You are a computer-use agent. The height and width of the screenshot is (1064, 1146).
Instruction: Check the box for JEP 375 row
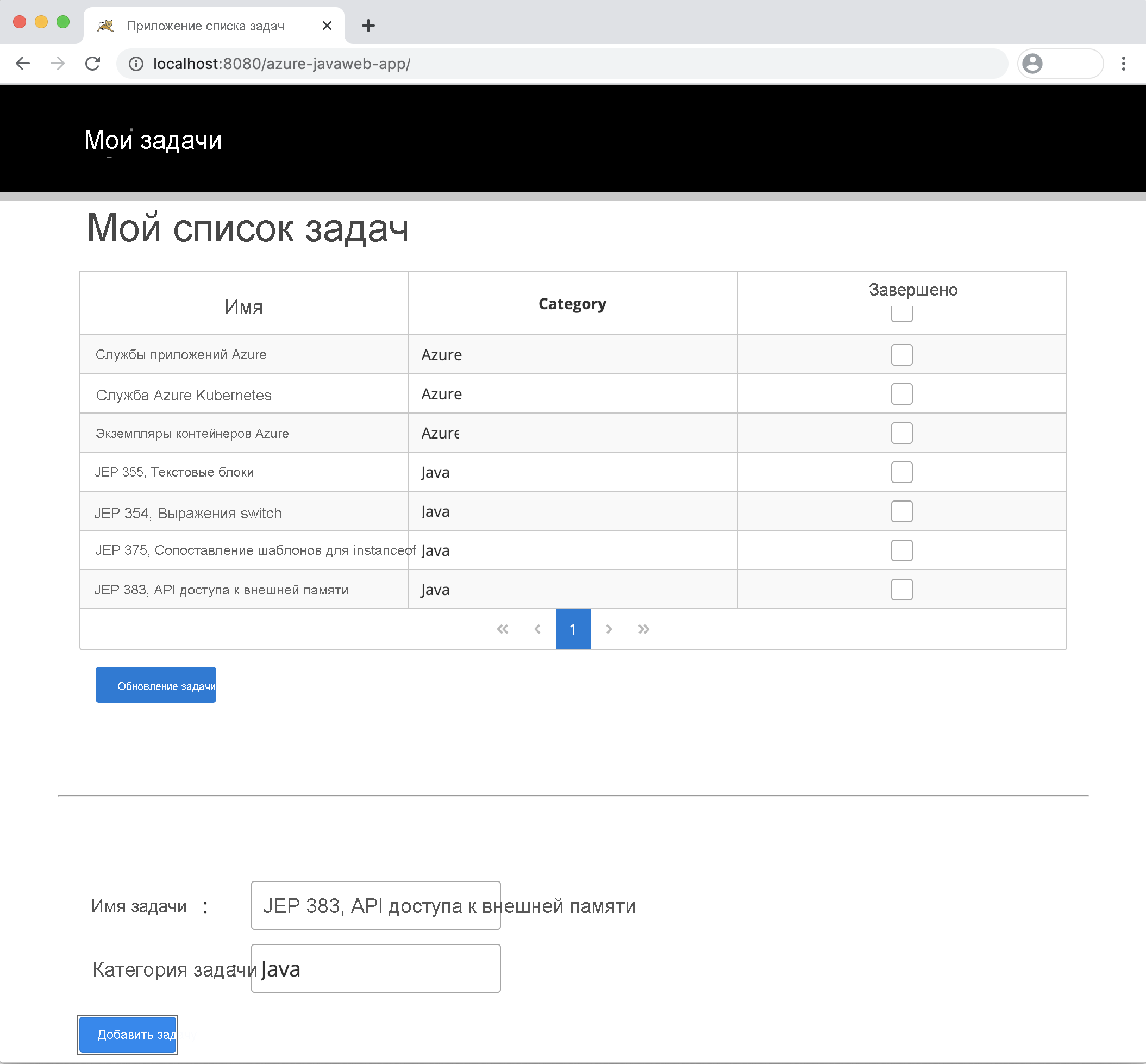[902, 550]
